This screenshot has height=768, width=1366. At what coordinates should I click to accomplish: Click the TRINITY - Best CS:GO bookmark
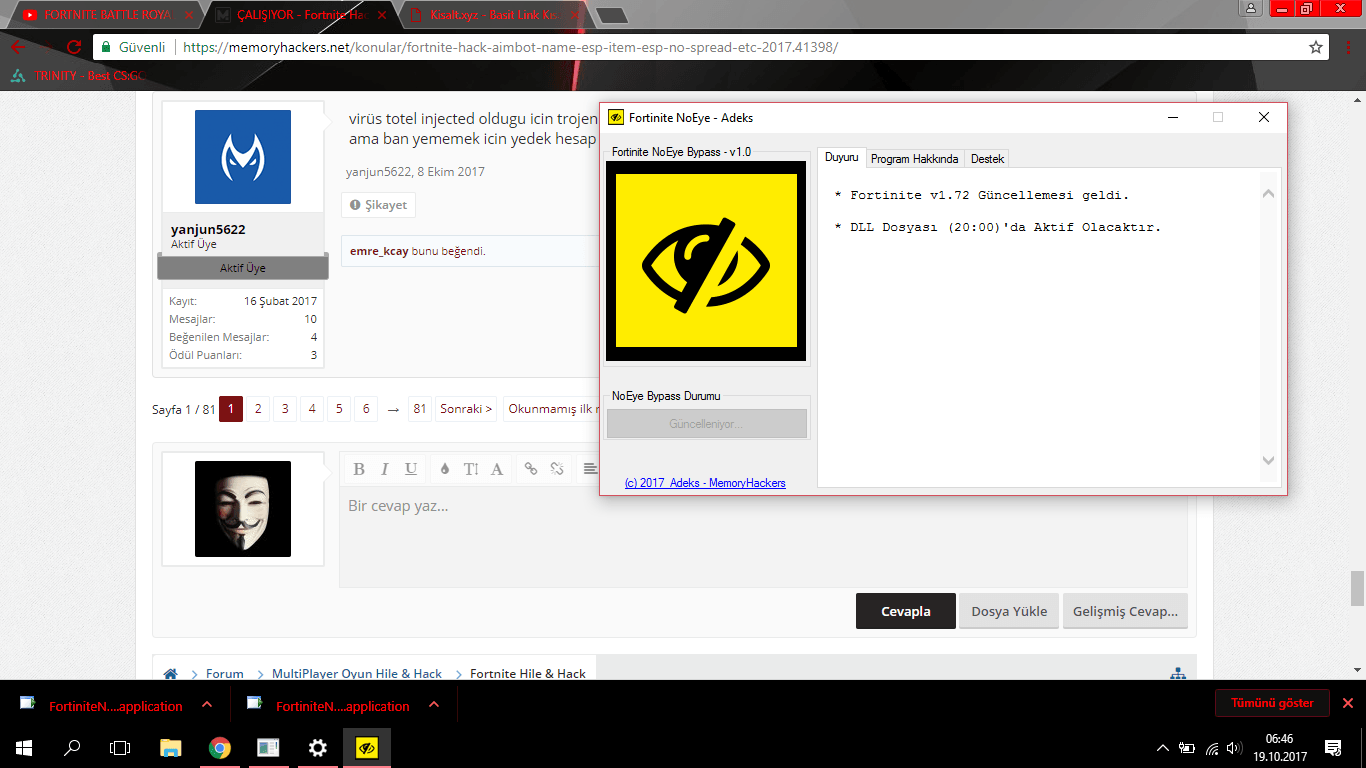pos(79,76)
